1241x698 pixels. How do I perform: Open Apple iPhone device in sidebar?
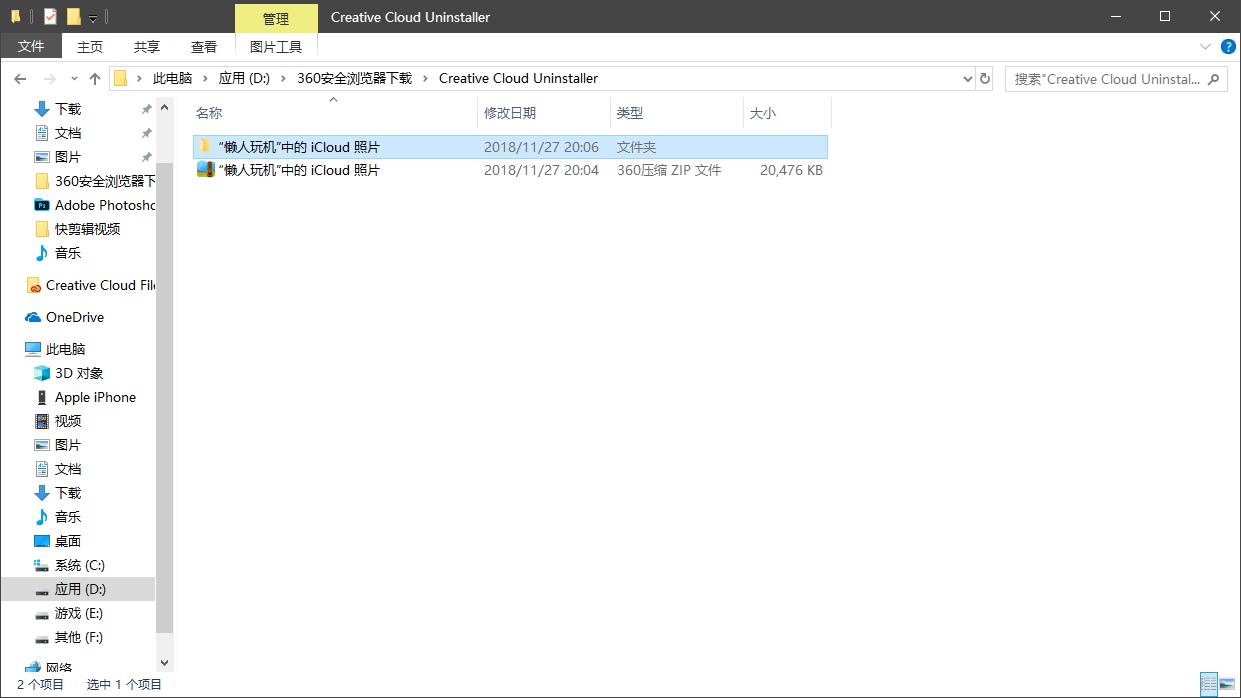pos(95,397)
